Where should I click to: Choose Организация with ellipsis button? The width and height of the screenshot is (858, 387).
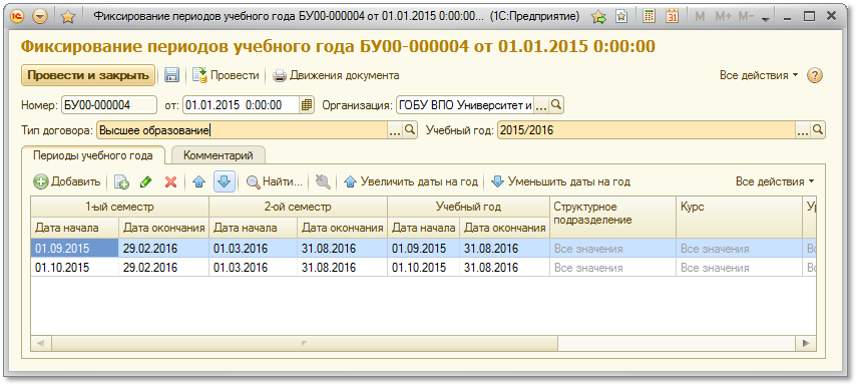[x=541, y=105]
